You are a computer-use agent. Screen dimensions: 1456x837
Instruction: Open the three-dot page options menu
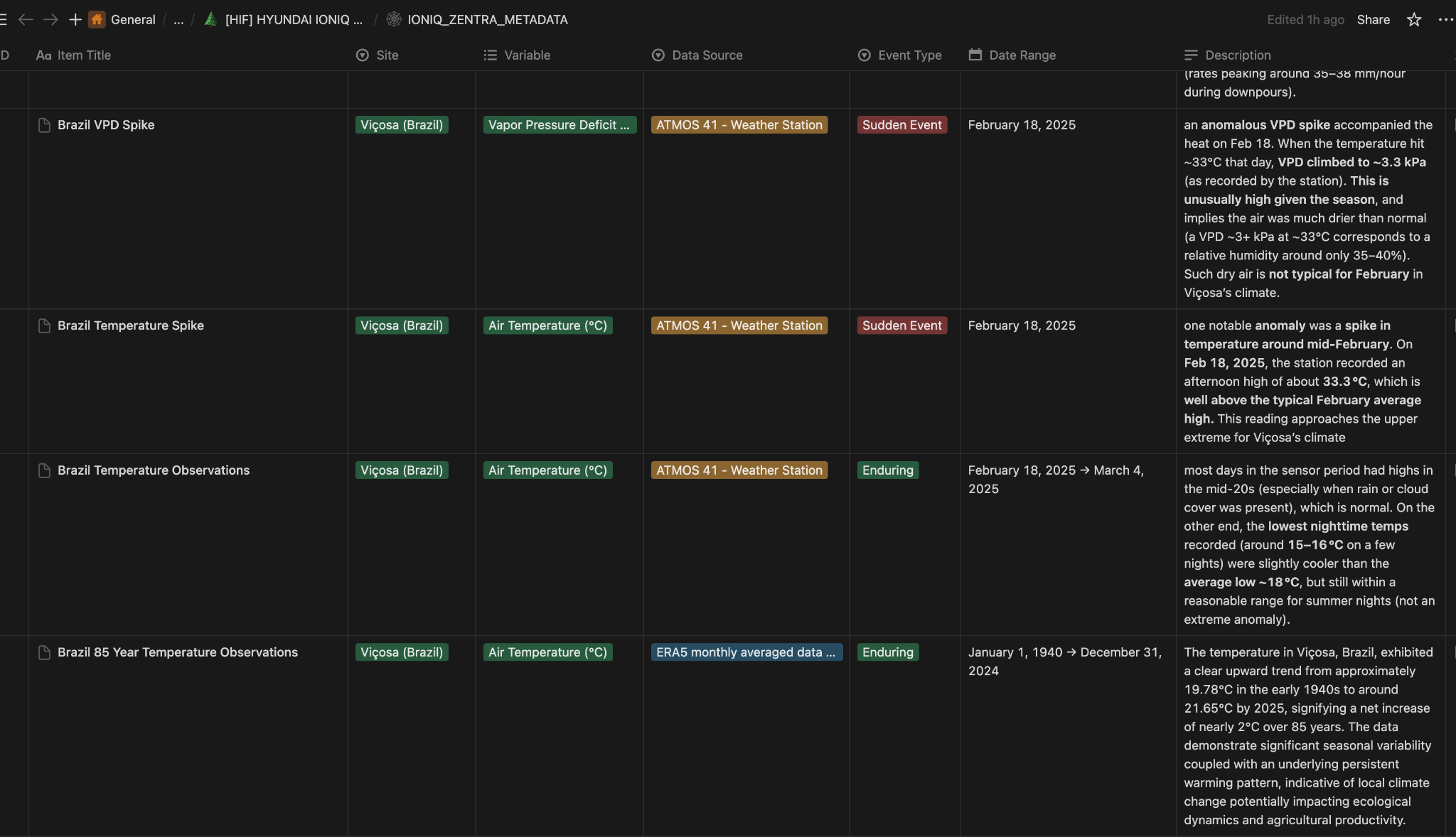click(1445, 20)
